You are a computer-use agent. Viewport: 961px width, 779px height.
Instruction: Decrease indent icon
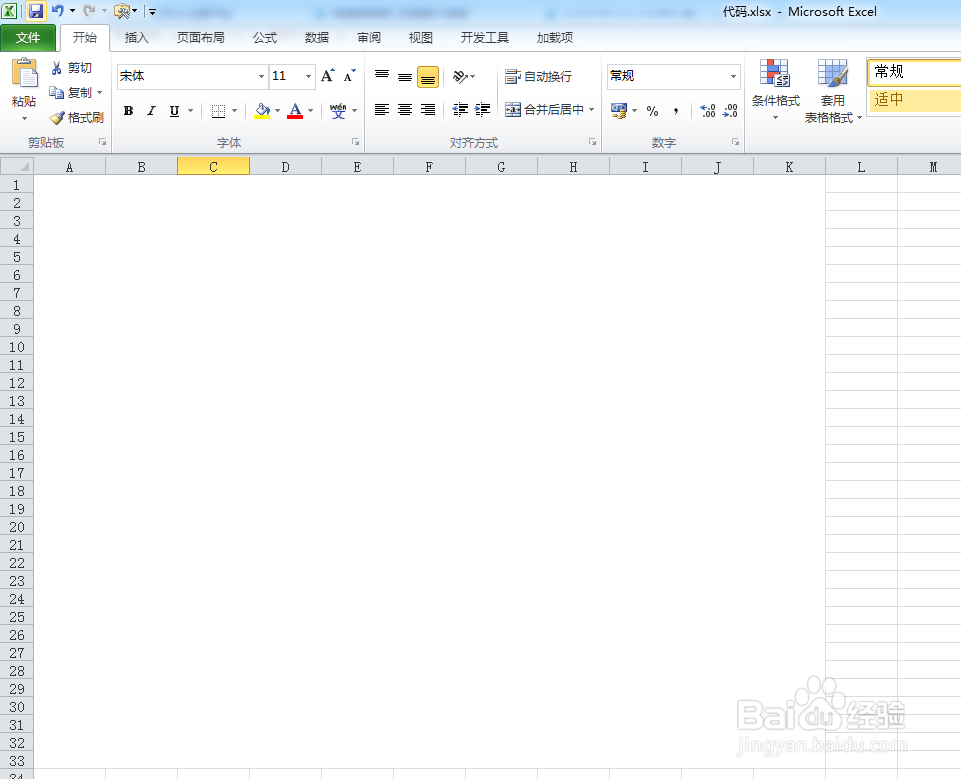[x=460, y=110]
